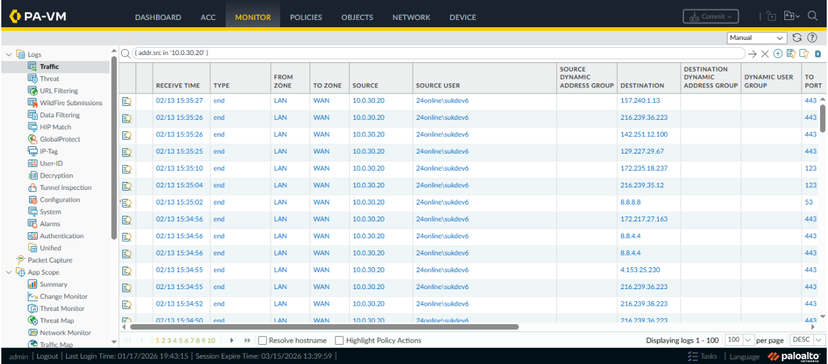828x364 pixels.
Task: Open Alarms logs icon
Action: [32, 224]
